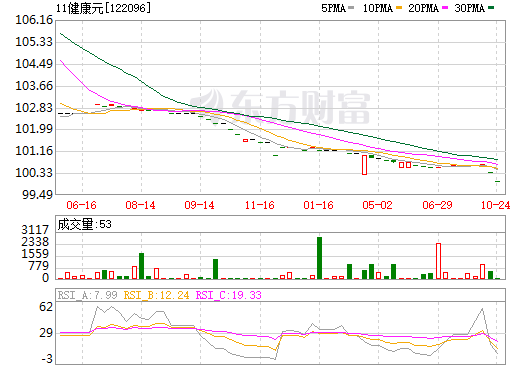Select the 10-24 date label
This screenshot has width=520, height=365.
pos(496,205)
